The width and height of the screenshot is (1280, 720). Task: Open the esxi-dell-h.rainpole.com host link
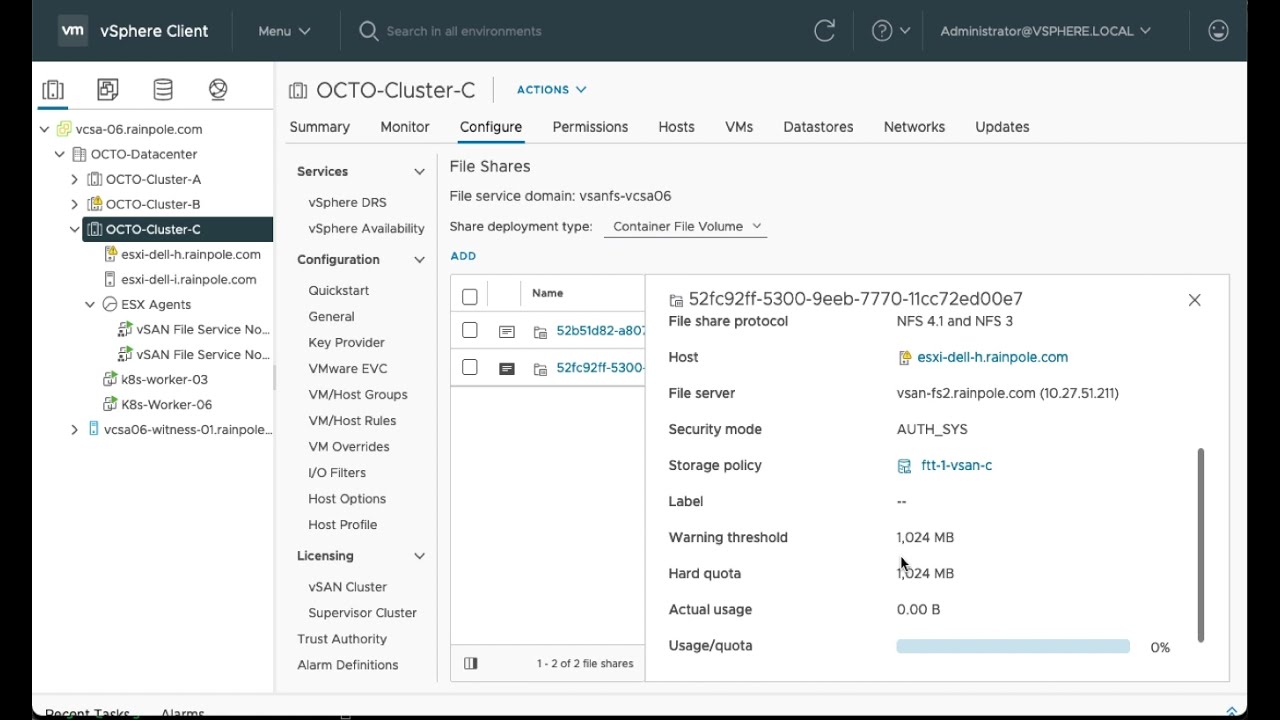[992, 357]
